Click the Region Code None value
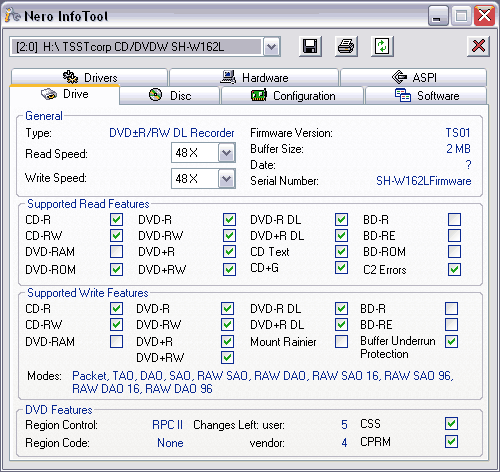This screenshot has height=472, width=500. point(170,443)
